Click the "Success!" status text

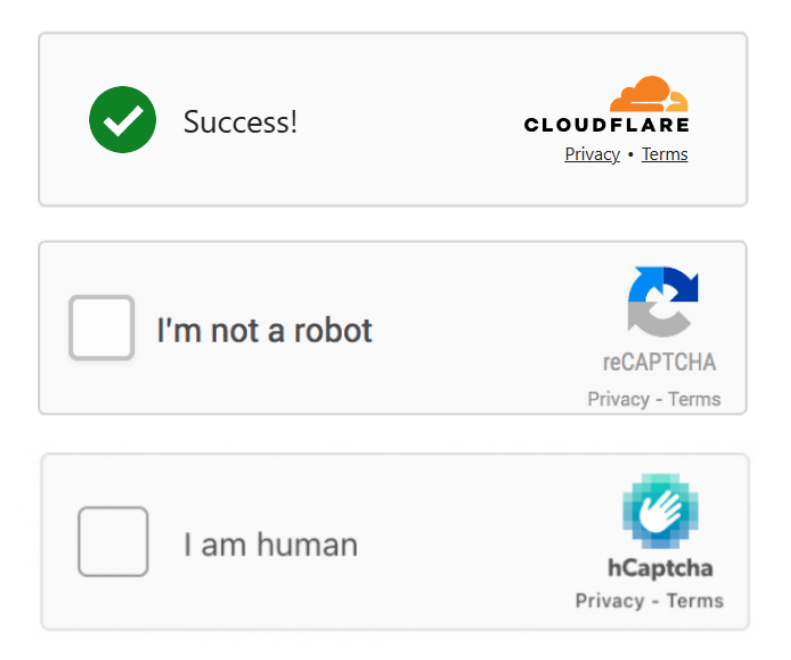tap(240, 122)
